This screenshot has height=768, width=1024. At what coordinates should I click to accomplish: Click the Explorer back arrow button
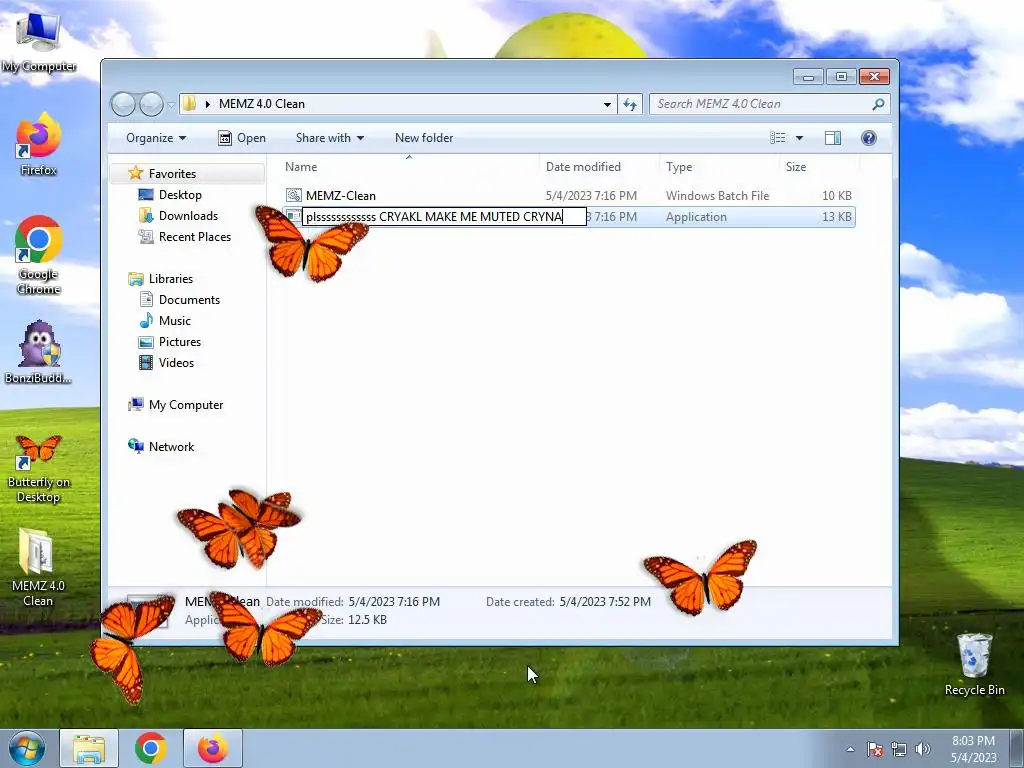click(123, 104)
